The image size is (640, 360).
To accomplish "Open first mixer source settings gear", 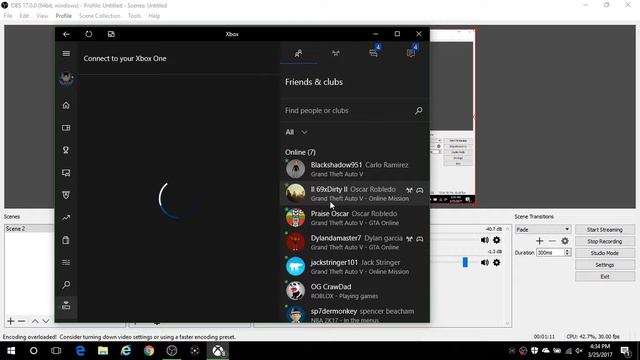I will coord(496,240).
